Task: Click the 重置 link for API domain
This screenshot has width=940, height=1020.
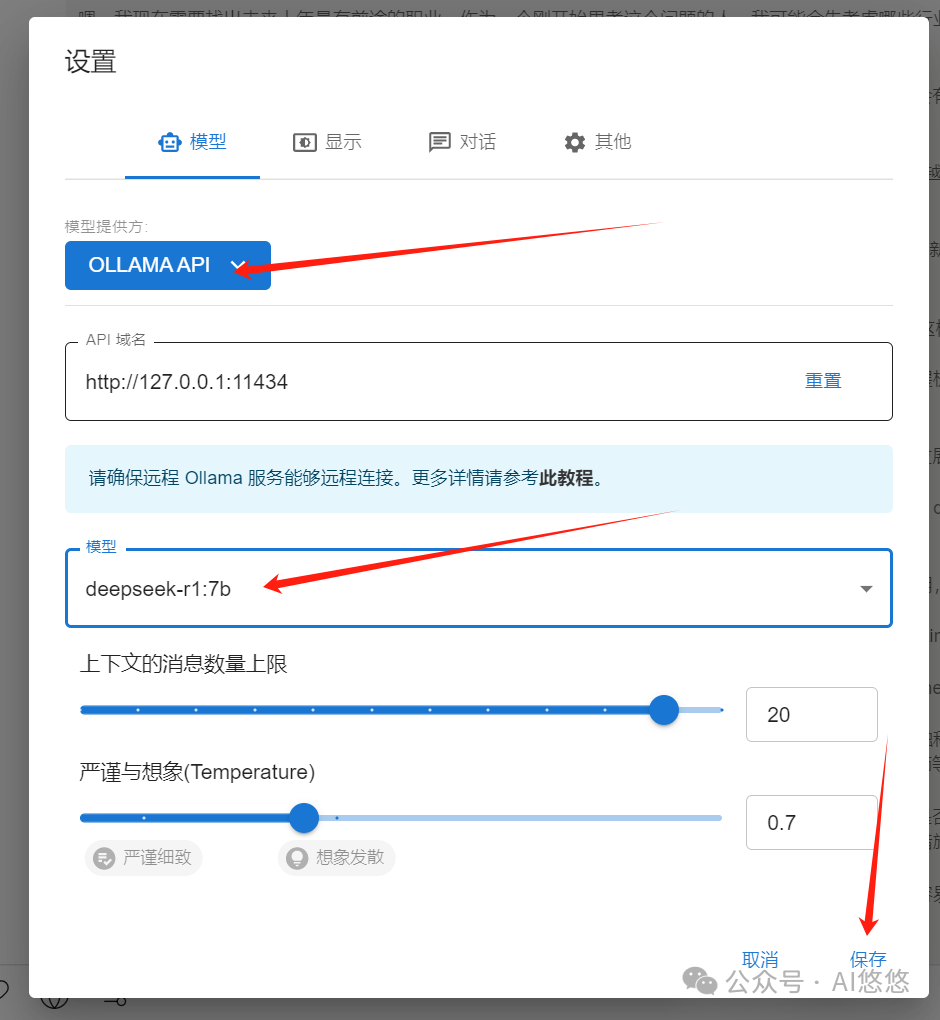Action: click(x=823, y=381)
